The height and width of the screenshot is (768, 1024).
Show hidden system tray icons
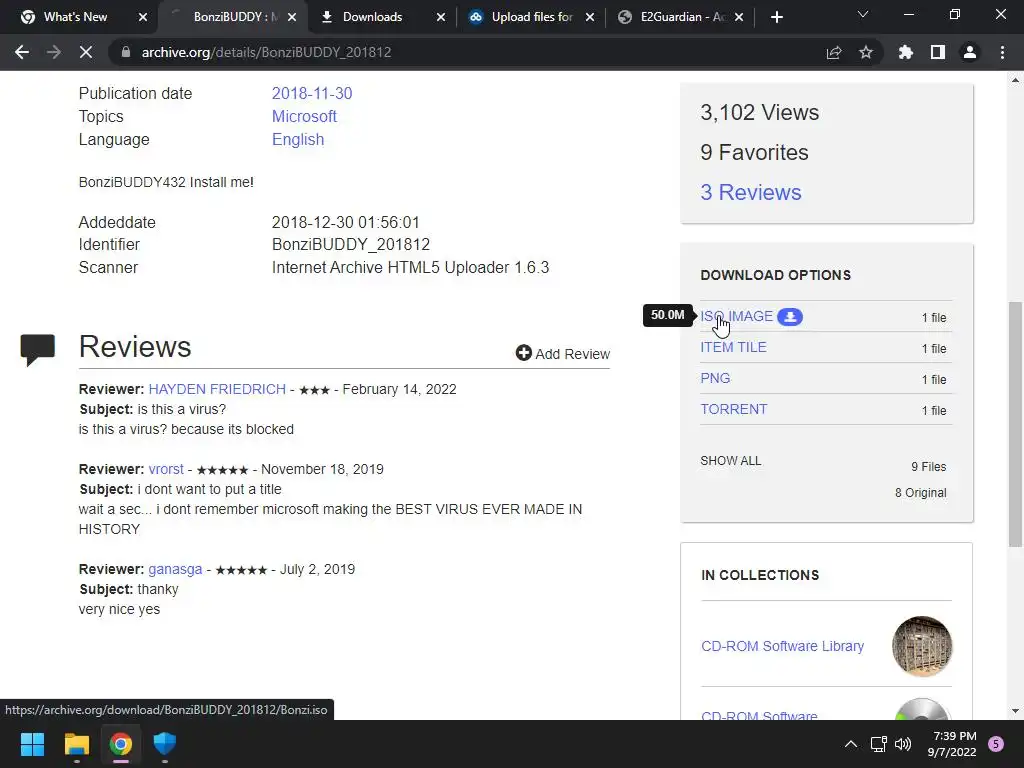click(x=851, y=744)
